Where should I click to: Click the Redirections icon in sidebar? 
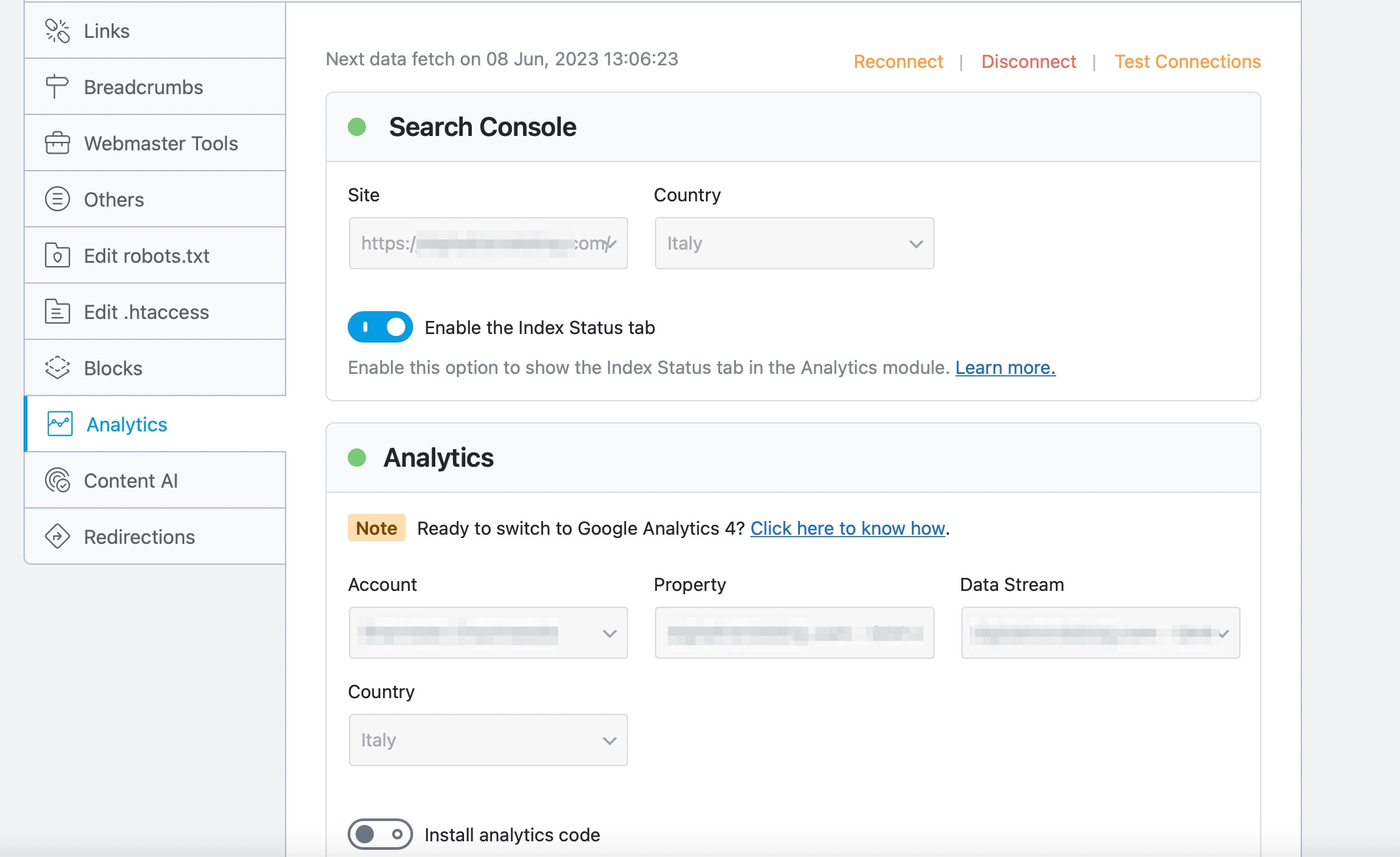click(58, 536)
